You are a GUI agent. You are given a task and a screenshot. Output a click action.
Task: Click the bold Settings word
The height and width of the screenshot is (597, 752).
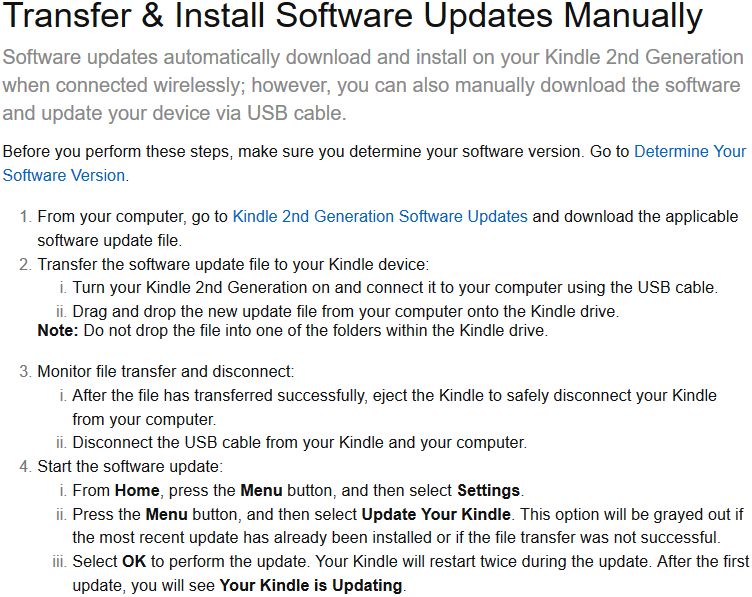click(x=488, y=490)
